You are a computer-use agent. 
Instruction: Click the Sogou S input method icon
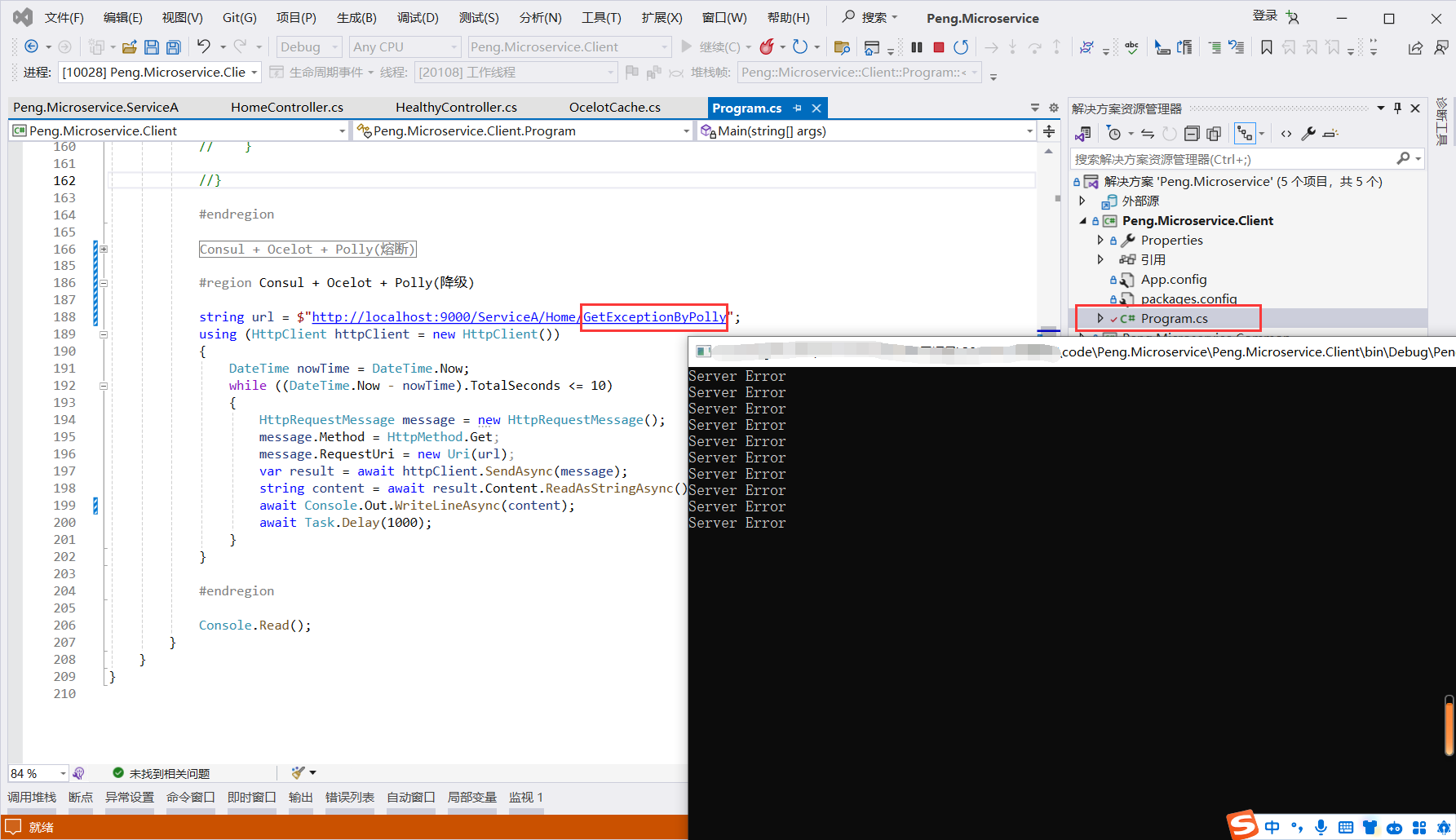pyautogui.click(x=1243, y=825)
